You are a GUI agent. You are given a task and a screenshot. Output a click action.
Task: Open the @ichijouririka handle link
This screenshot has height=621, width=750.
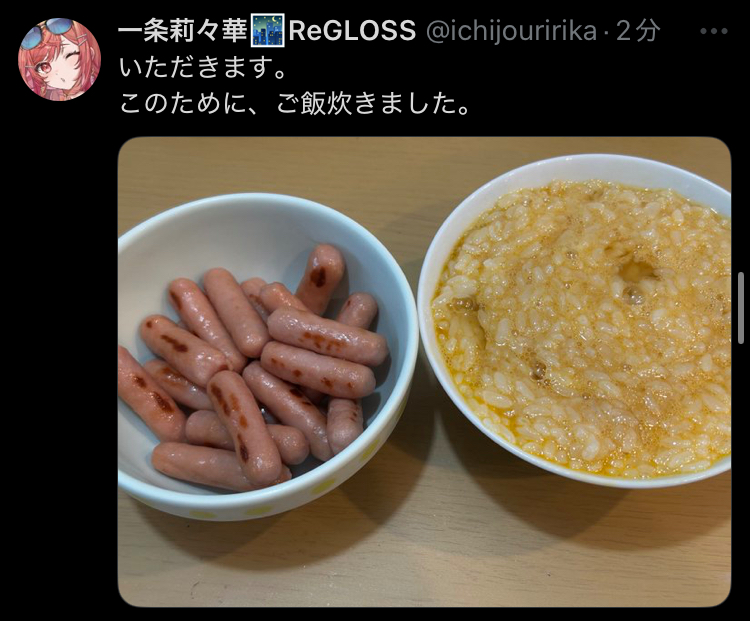(x=511, y=32)
